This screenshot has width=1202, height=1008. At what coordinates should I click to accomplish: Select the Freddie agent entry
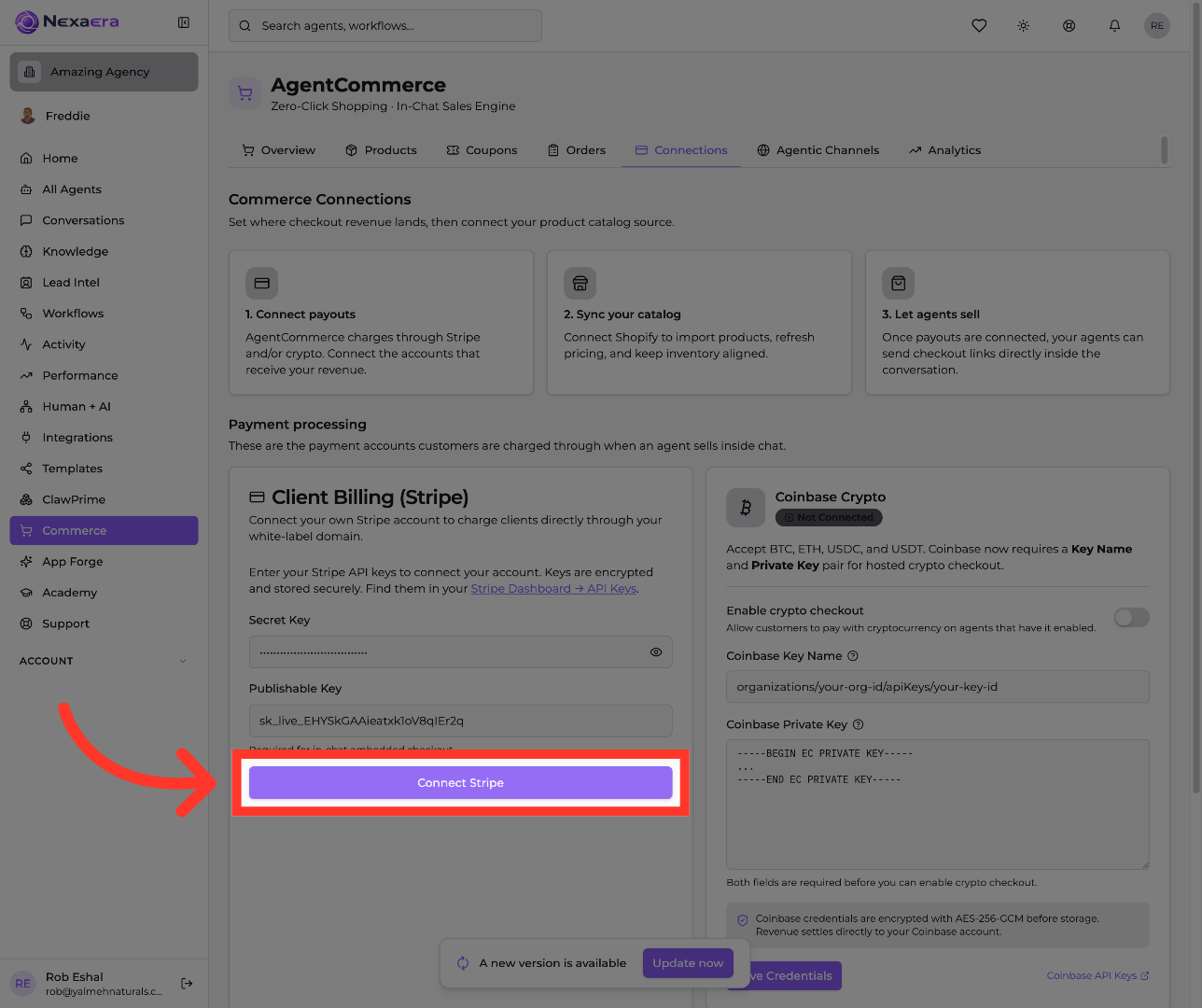pyautogui.click(x=104, y=116)
